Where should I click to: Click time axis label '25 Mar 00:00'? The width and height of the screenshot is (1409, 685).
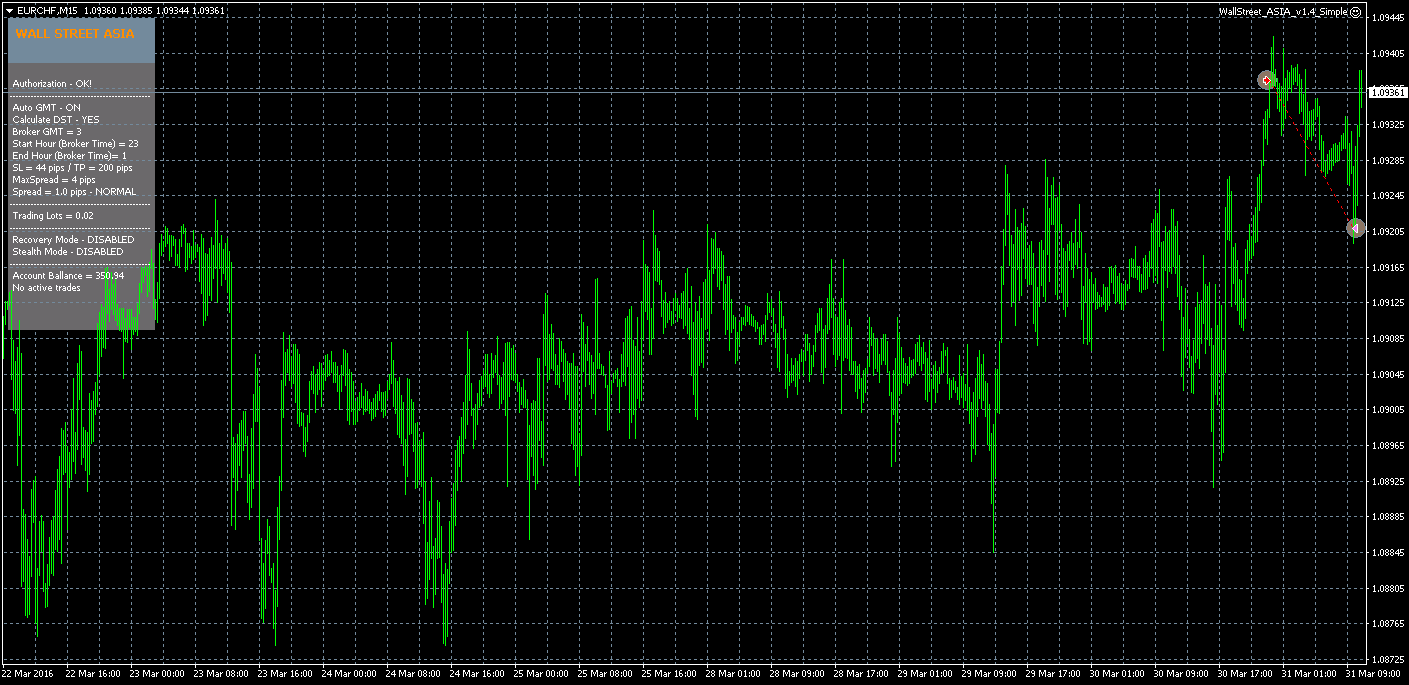(x=542, y=674)
